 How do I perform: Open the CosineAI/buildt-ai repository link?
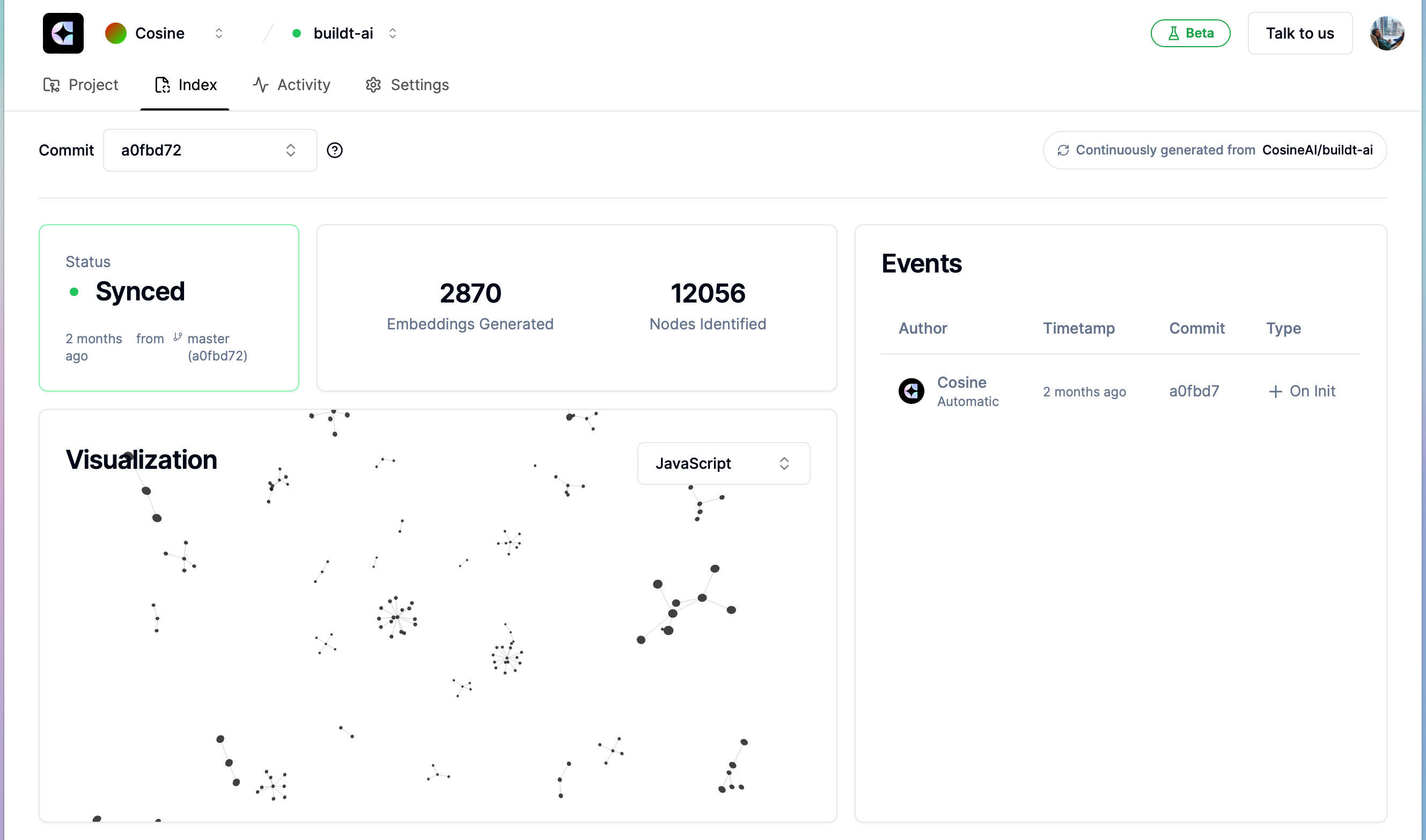(x=1317, y=150)
